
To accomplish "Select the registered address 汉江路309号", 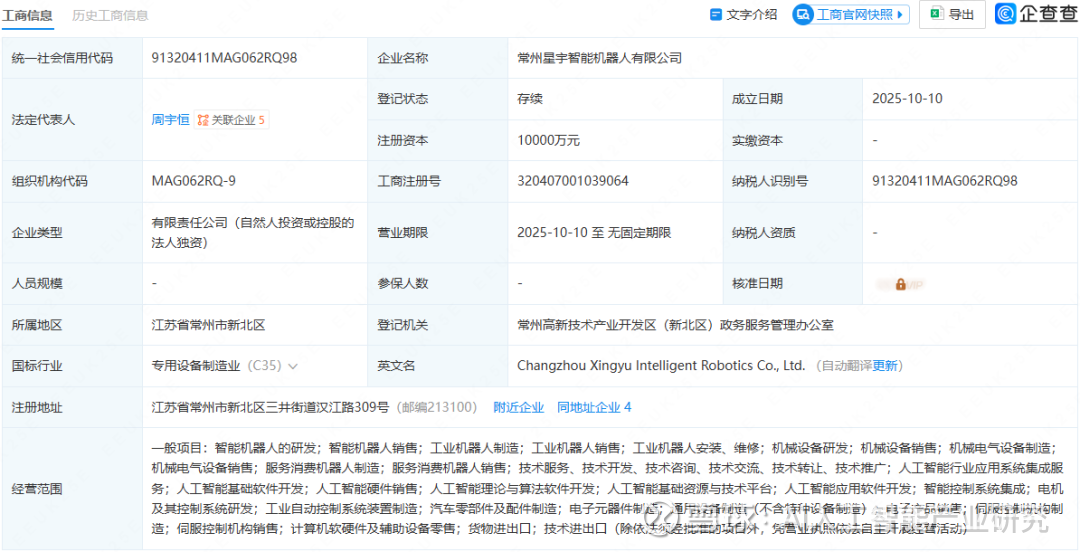I will pos(270,407).
